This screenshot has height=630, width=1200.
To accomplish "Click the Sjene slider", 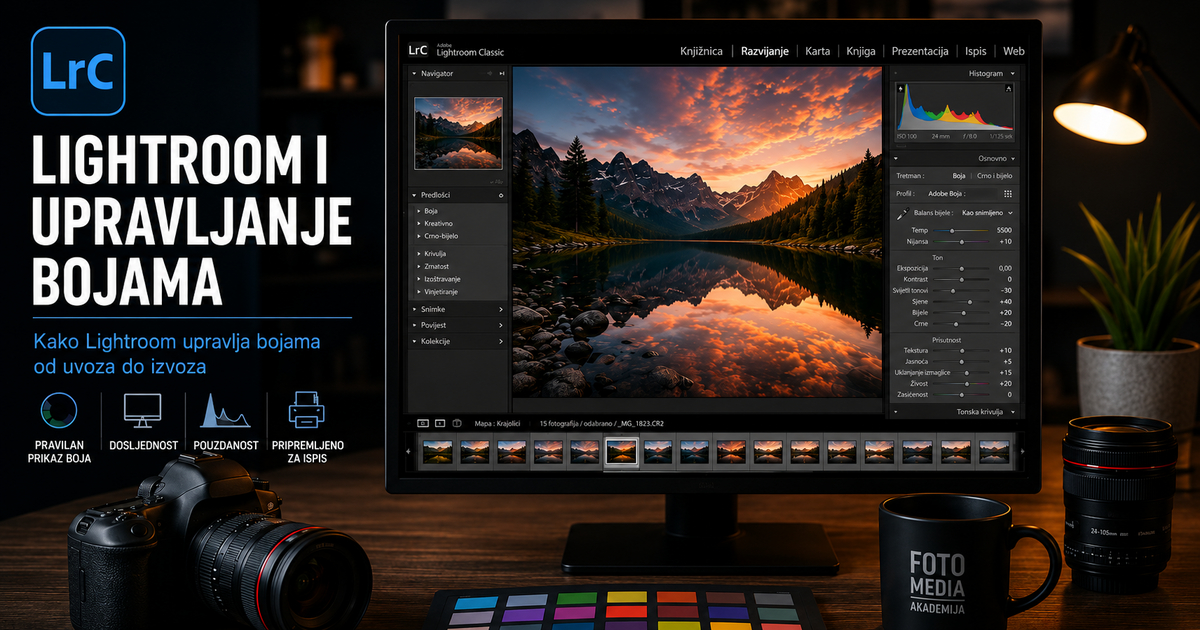I will pos(962,301).
